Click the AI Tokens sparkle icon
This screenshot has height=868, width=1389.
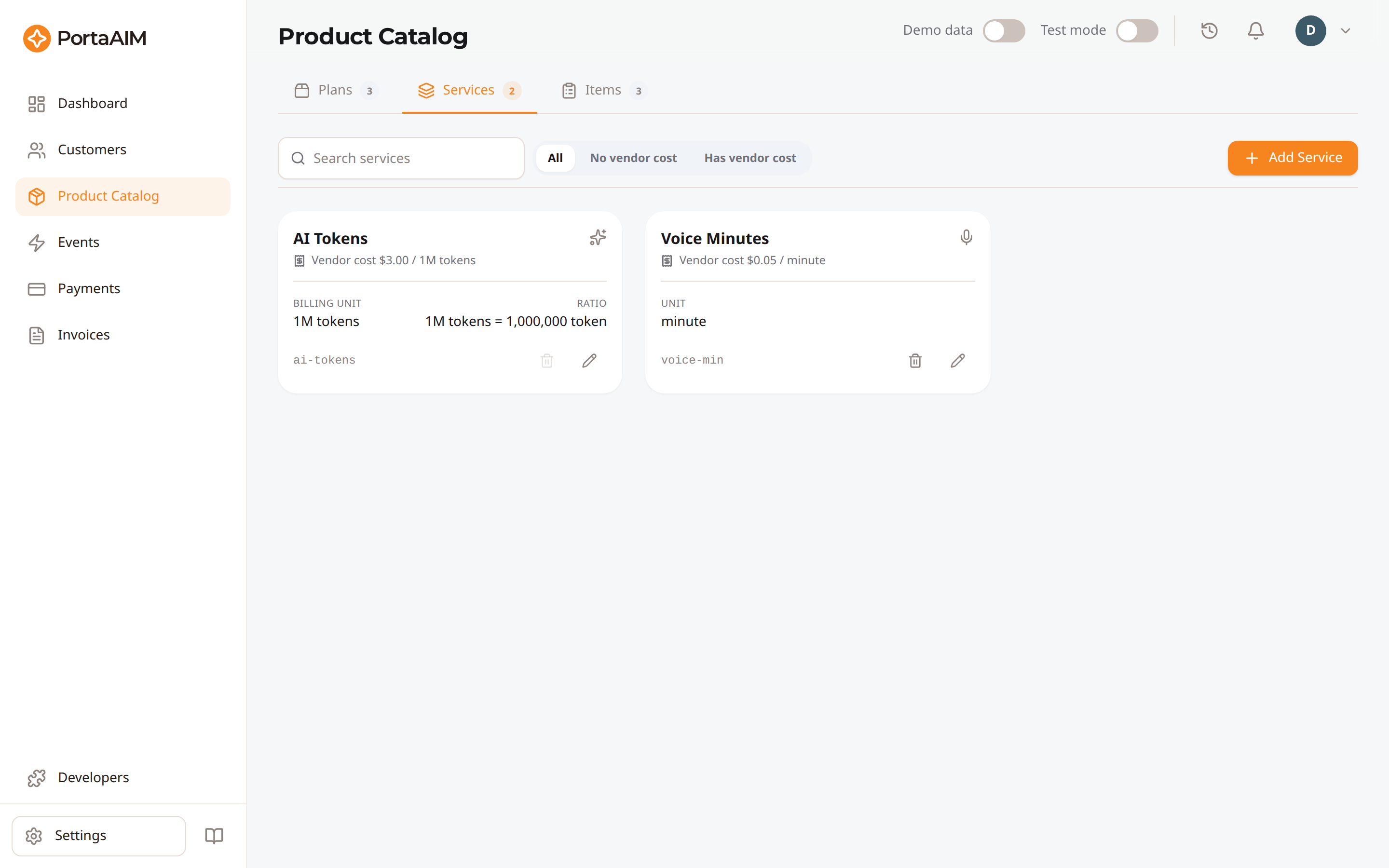coord(598,237)
